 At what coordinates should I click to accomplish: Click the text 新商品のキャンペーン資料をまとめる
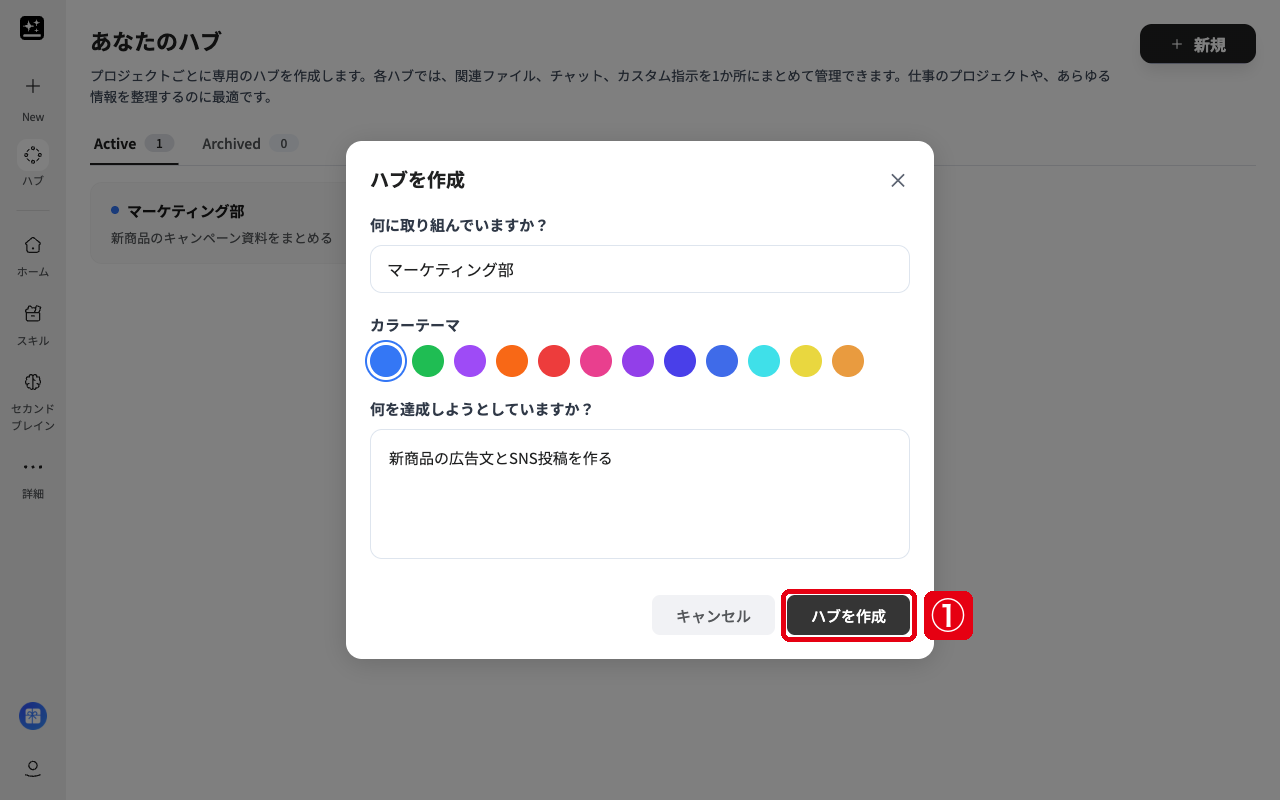[222, 238]
